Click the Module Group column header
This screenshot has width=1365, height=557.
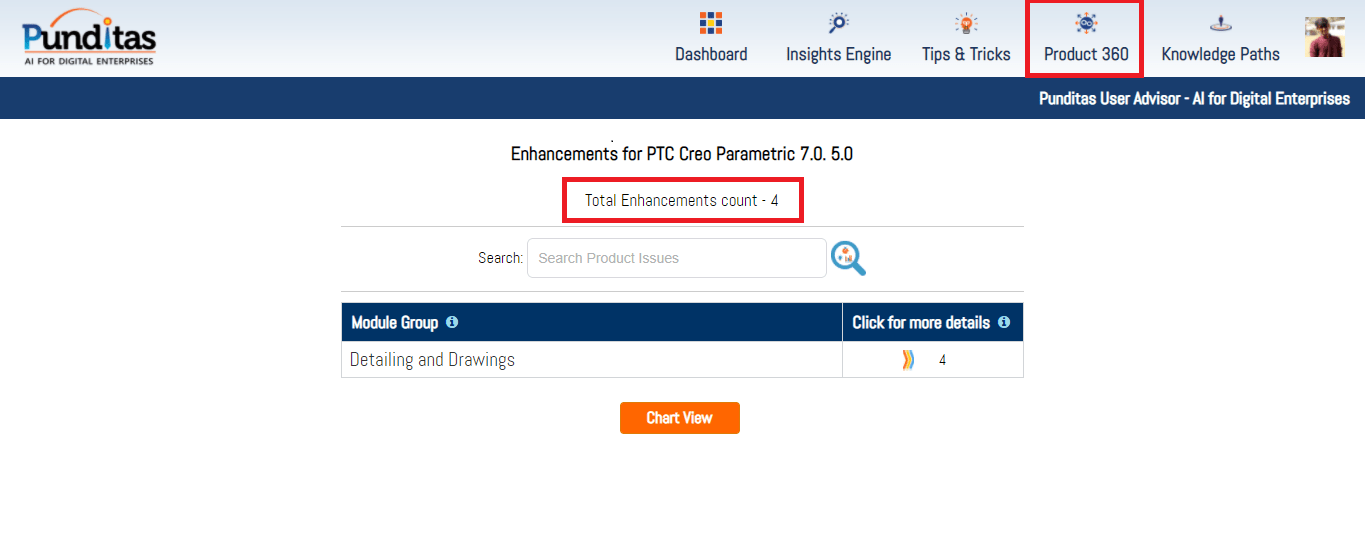tap(394, 323)
